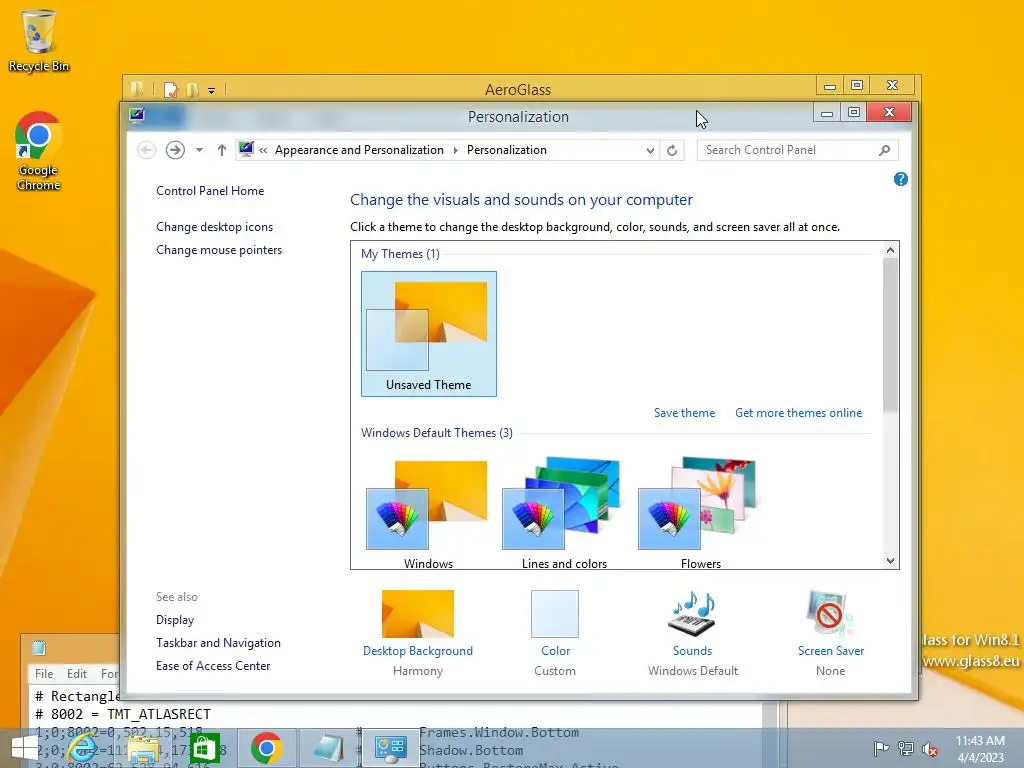1024x768 pixels.
Task: Open the Edit menu in the Notepad window
Action: point(76,673)
